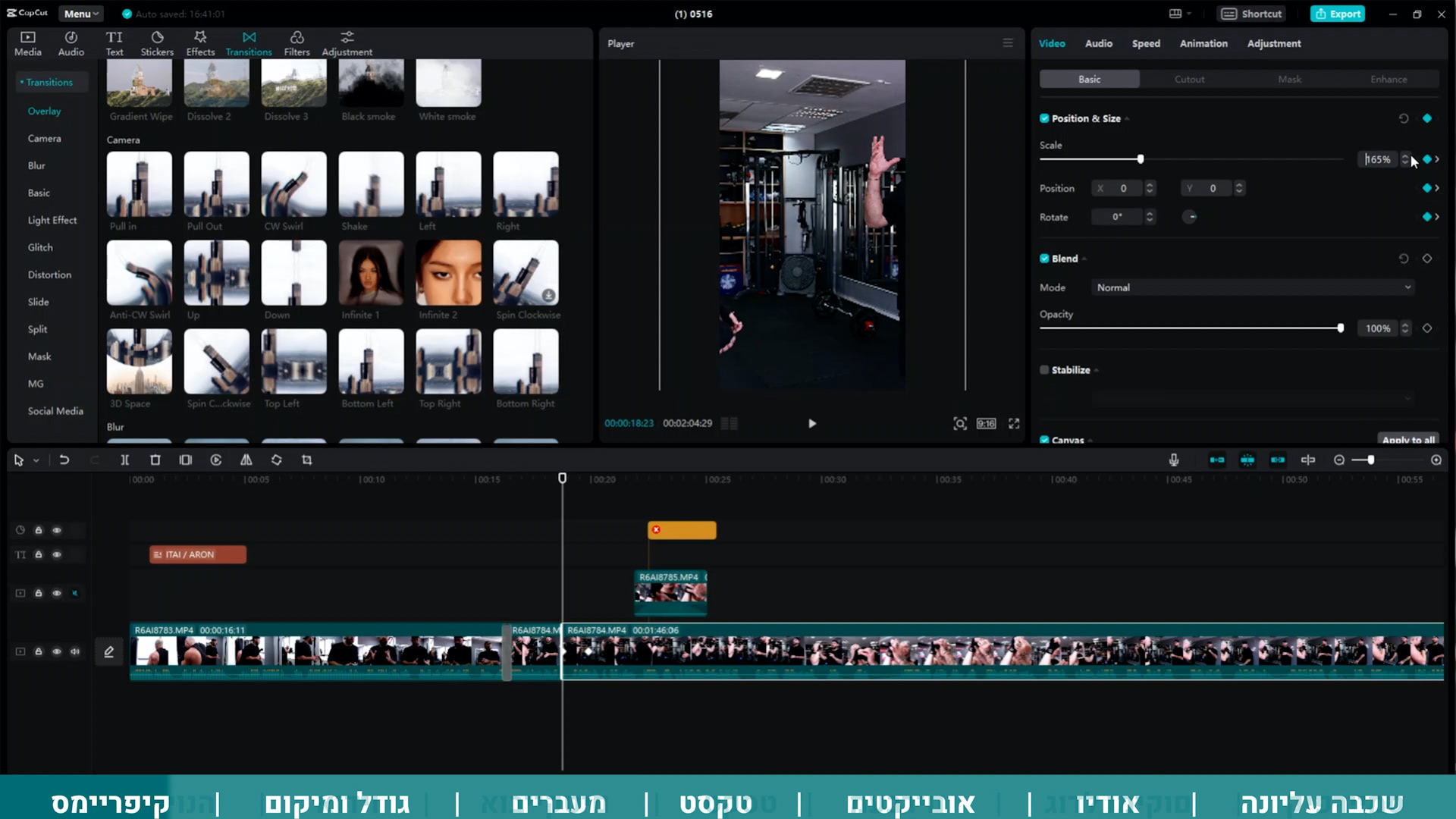Click the edit cover pencil icon

pyautogui.click(x=109, y=651)
